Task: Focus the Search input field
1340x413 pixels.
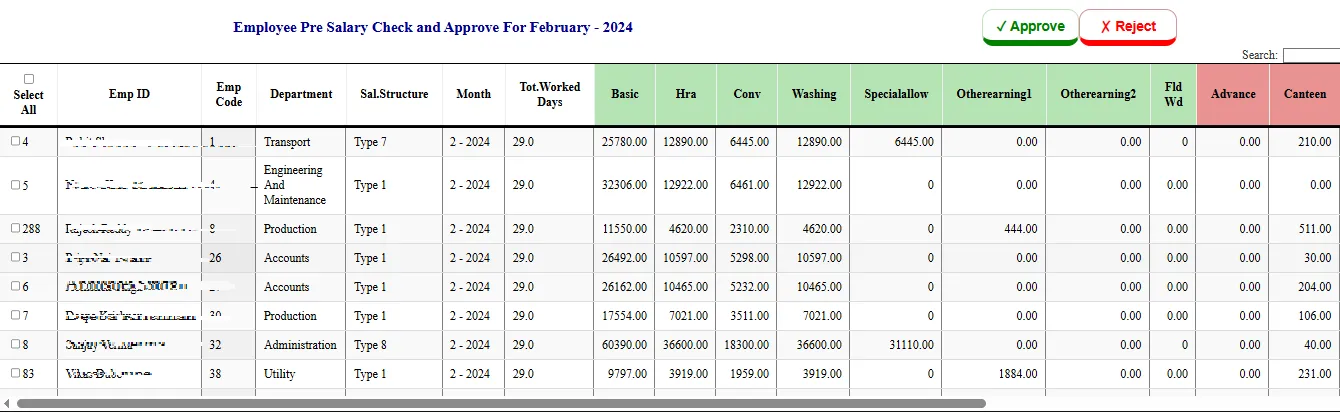Action: (1311, 55)
